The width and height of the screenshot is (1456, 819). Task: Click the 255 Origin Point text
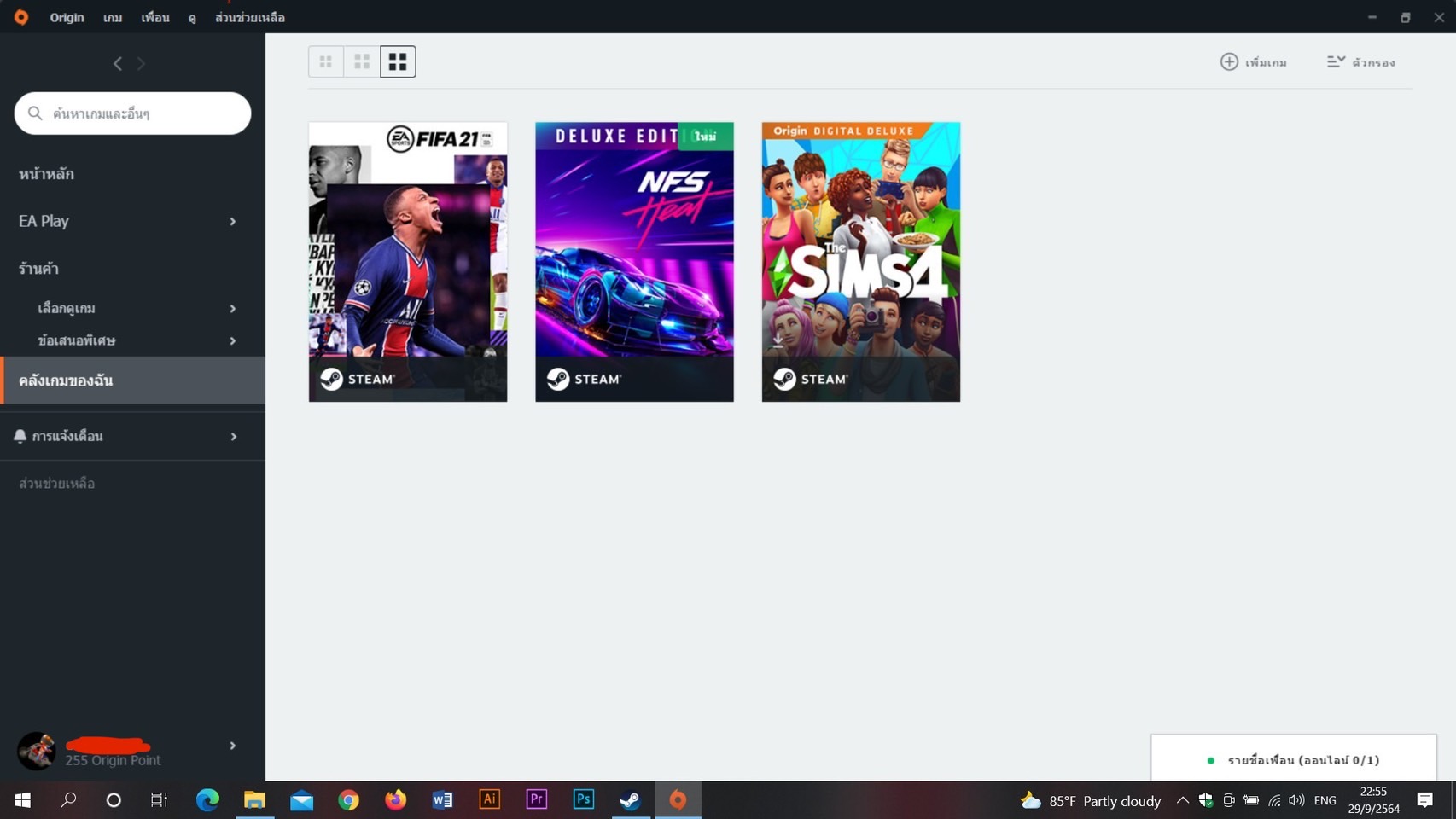(x=113, y=760)
